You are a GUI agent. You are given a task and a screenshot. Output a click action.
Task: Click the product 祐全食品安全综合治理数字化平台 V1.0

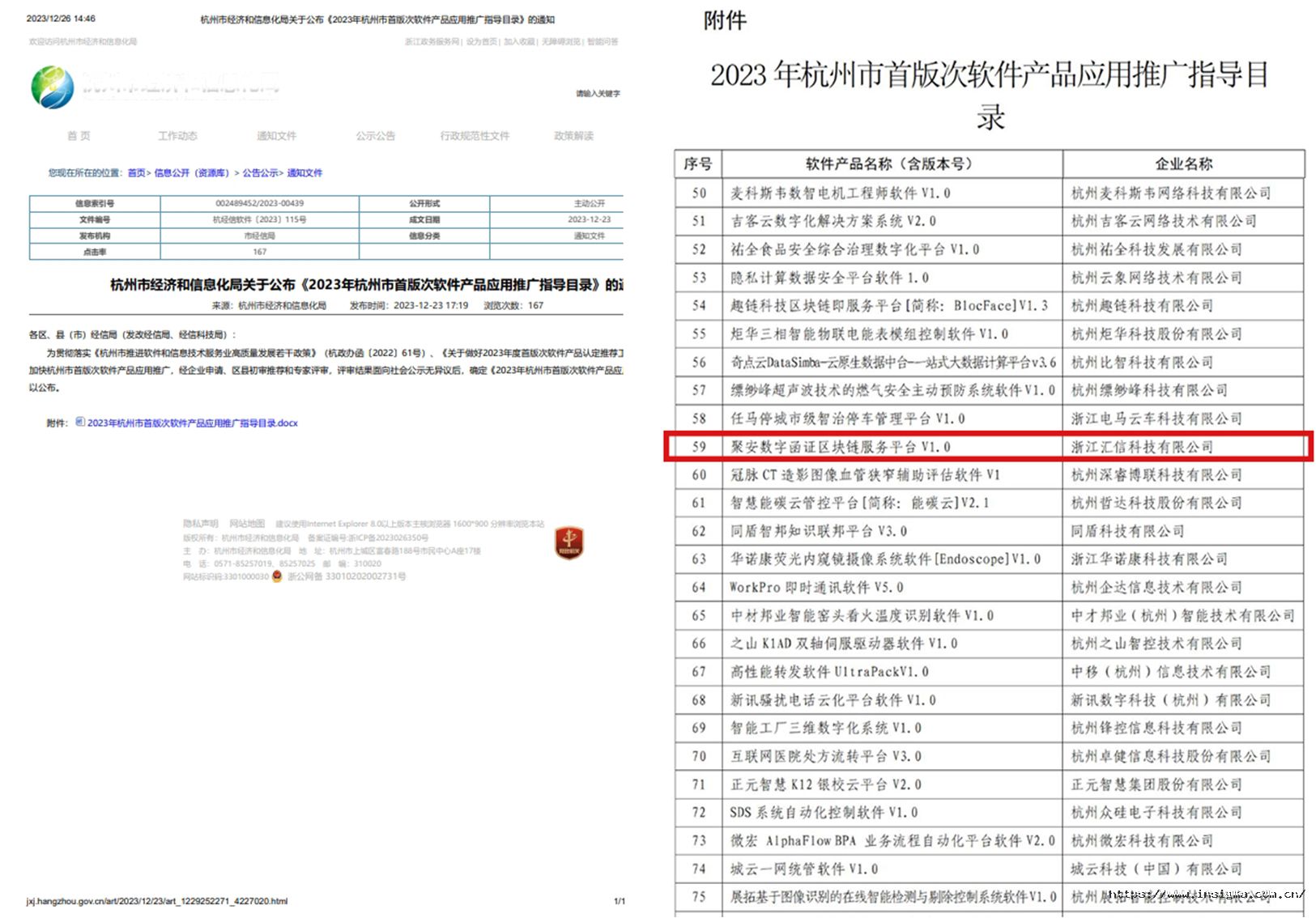[x=855, y=249]
